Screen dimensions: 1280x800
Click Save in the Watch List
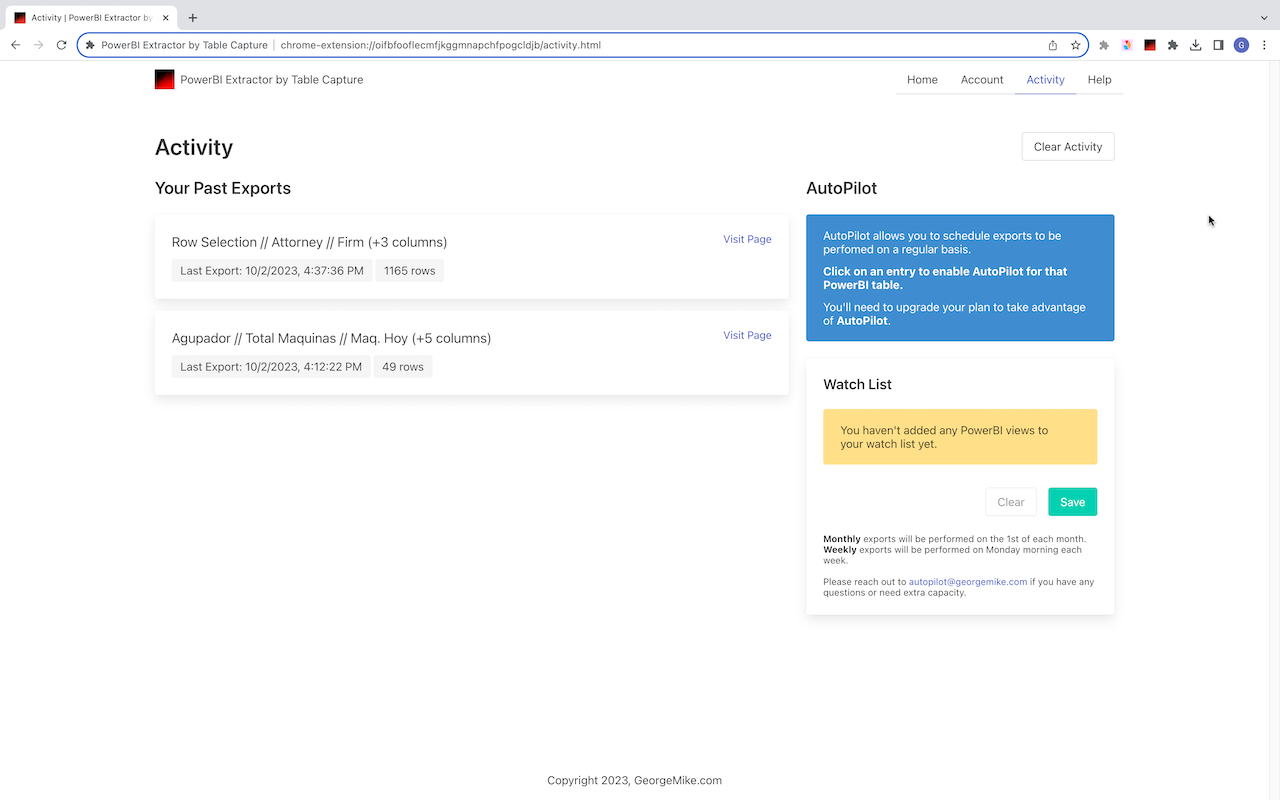pyautogui.click(x=1072, y=502)
